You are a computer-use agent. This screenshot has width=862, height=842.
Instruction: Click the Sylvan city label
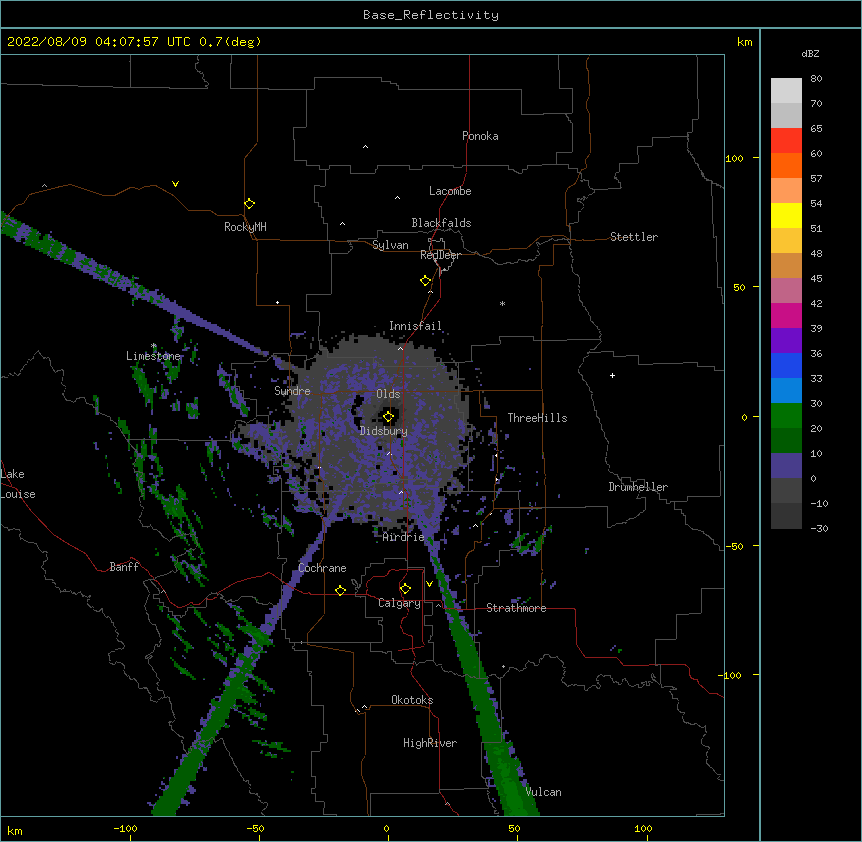pos(390,245)
